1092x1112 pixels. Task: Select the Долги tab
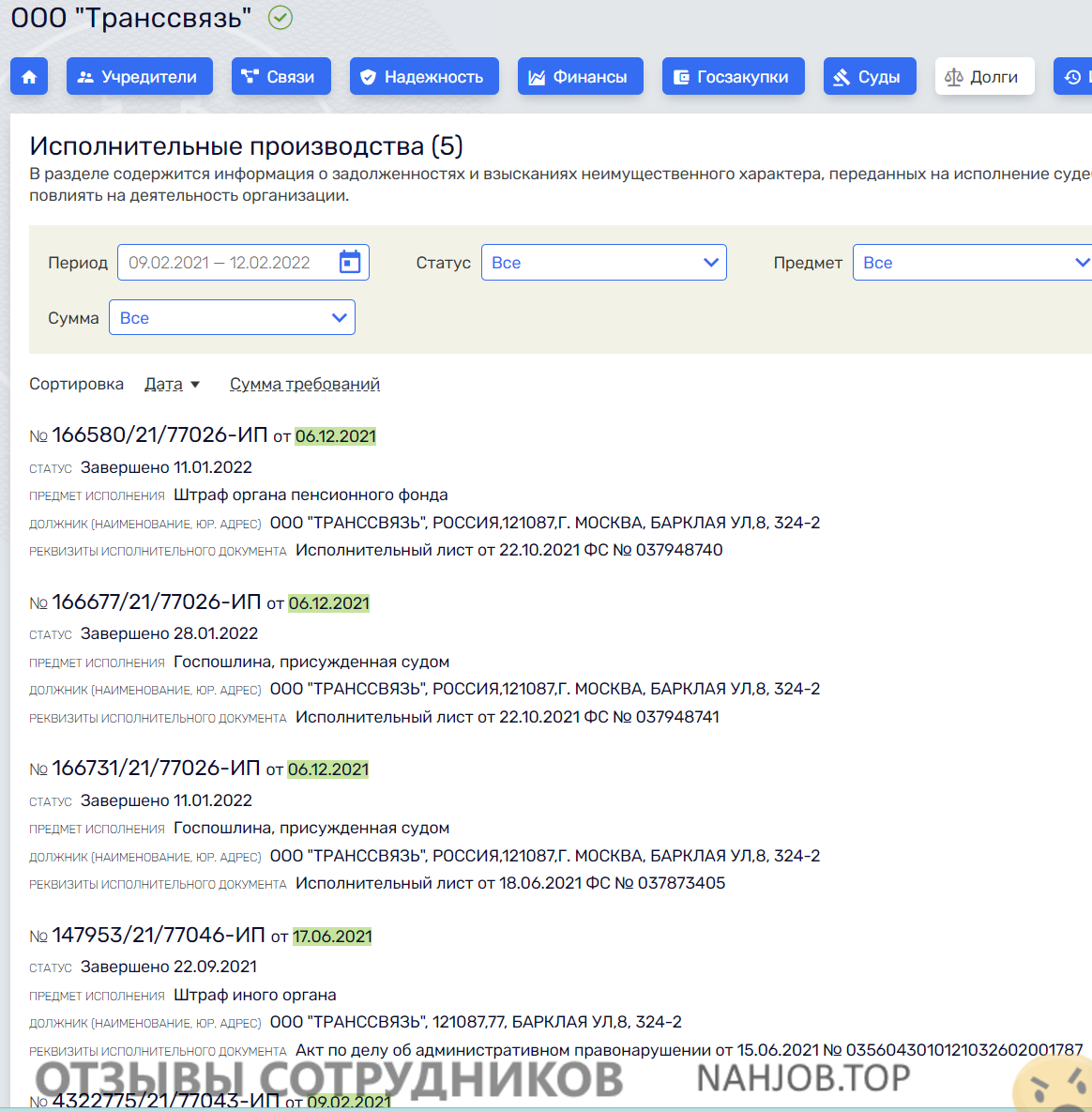point(984,77)
